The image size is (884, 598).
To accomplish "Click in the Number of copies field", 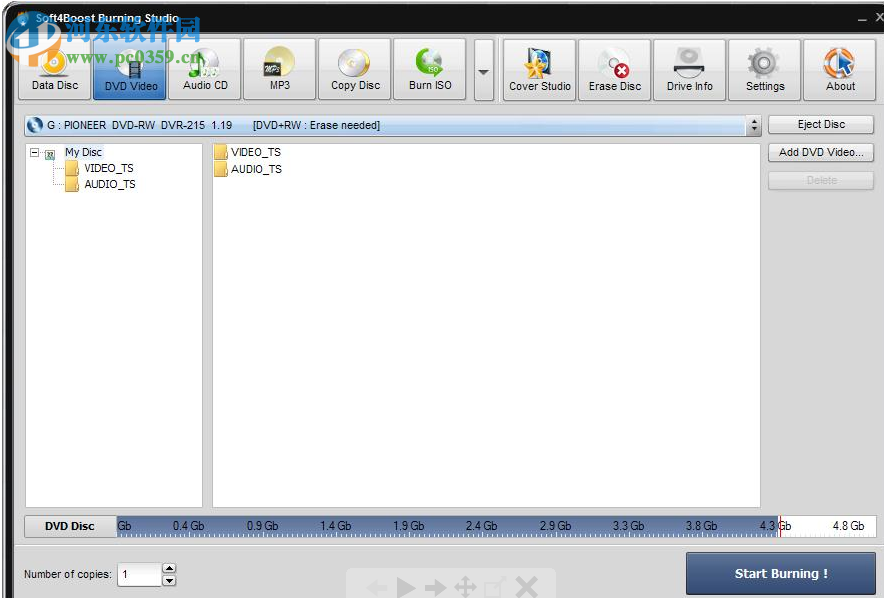I will click(x=139, y=574).
